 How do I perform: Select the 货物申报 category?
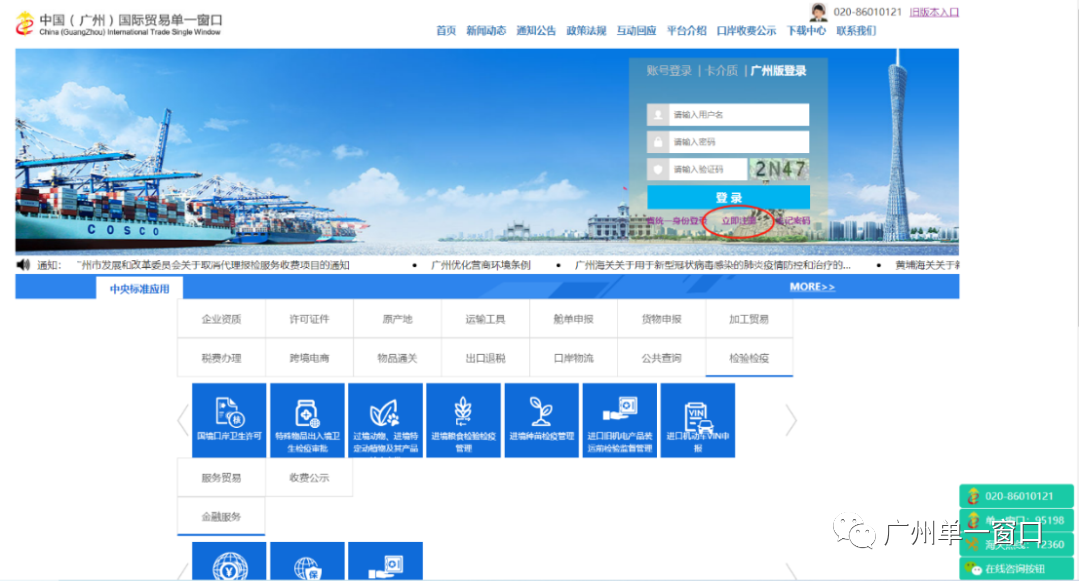[661, 319]
